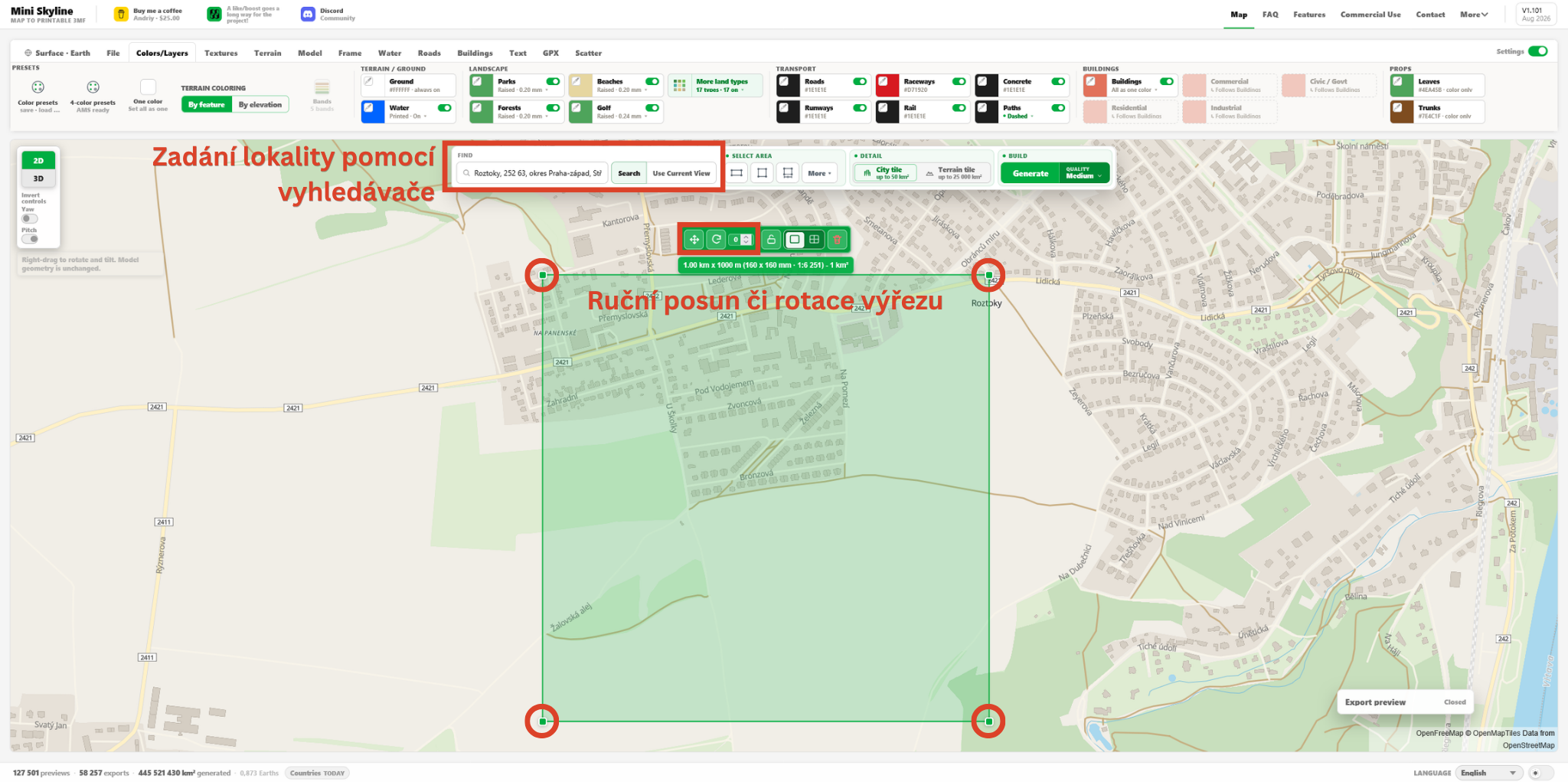1568x782 pixels.
Task: Click the green like/boost project icon
Action: [214, 15]
